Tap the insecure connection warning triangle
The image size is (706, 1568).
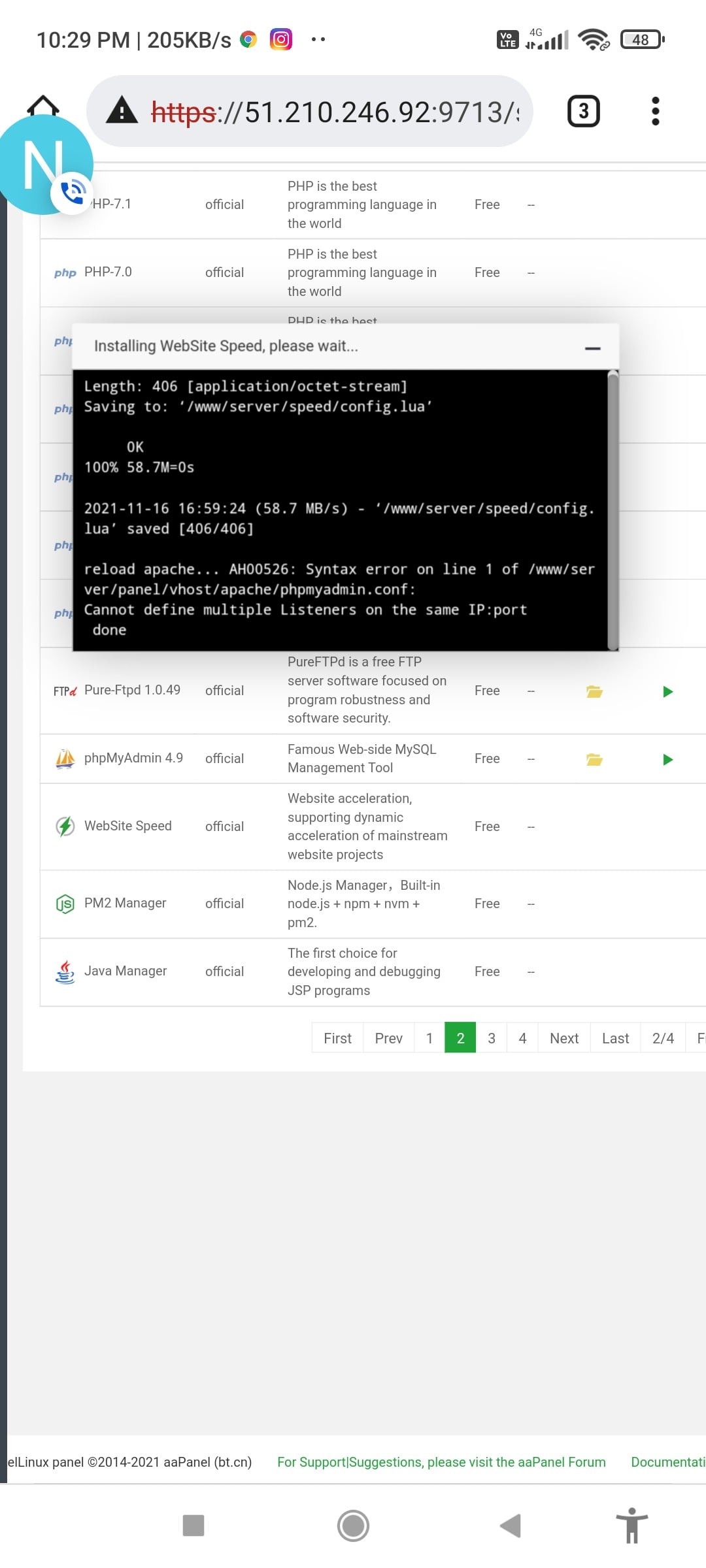[x=122, y=110]
